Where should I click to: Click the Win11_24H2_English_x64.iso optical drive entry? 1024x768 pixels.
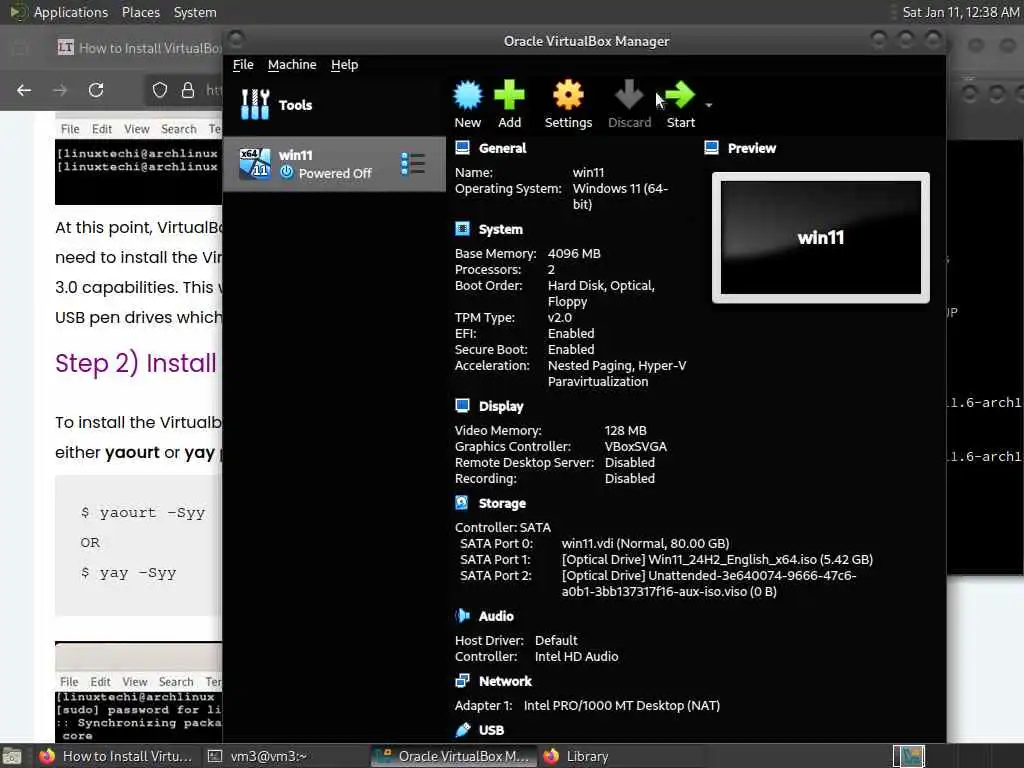(x=717, y=560)
